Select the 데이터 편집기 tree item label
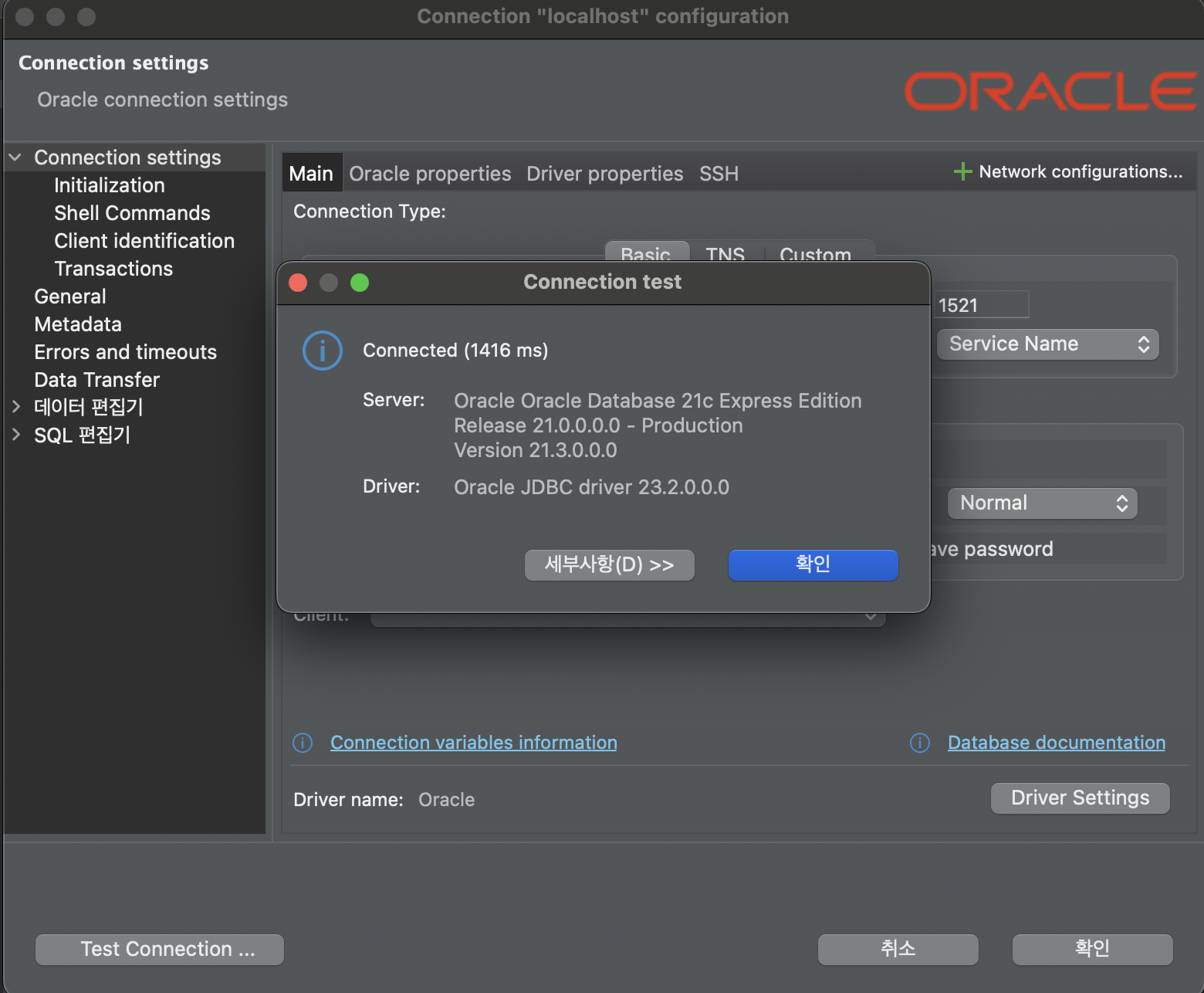Viewport: 1204px width, 993px height. click(89, 407)
